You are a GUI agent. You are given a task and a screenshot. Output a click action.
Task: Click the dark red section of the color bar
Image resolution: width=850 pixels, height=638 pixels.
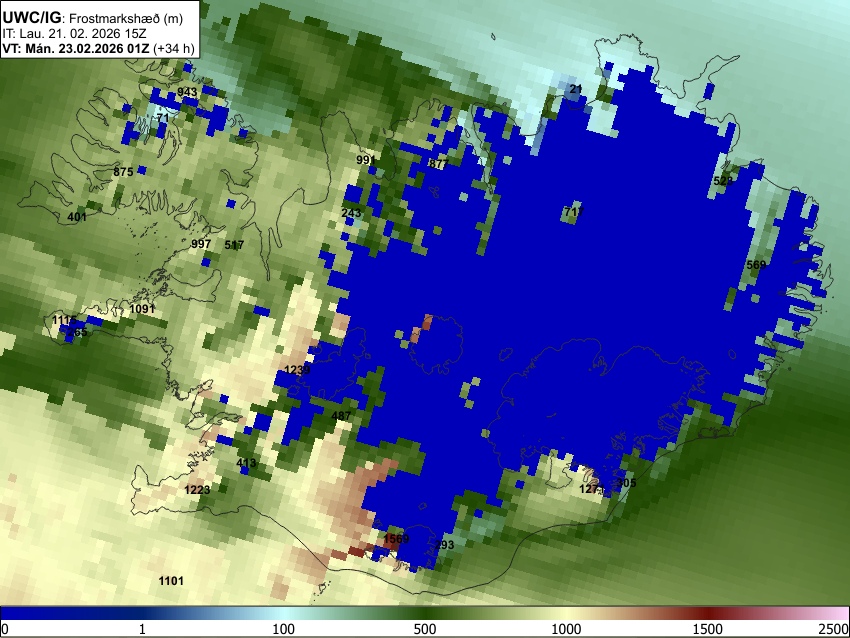[708, 613]
